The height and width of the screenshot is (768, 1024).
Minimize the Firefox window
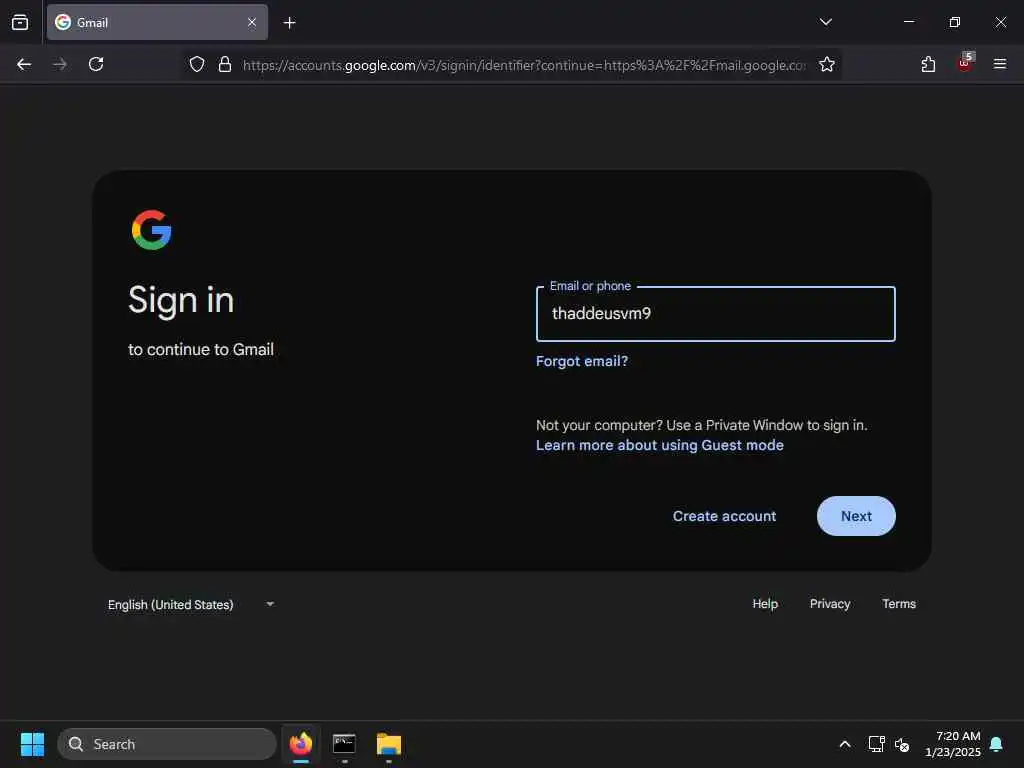point(908,22)
